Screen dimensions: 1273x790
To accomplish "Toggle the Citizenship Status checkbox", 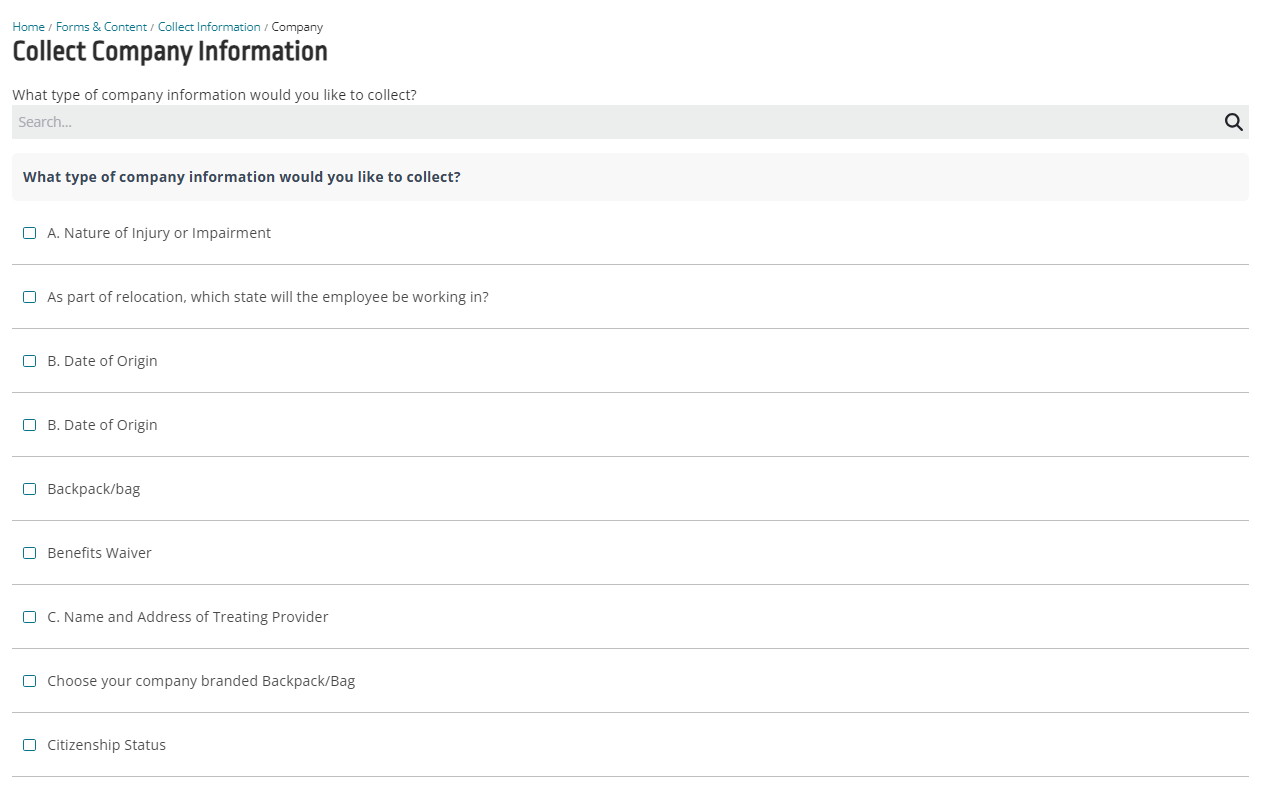I will click(29, 745).
